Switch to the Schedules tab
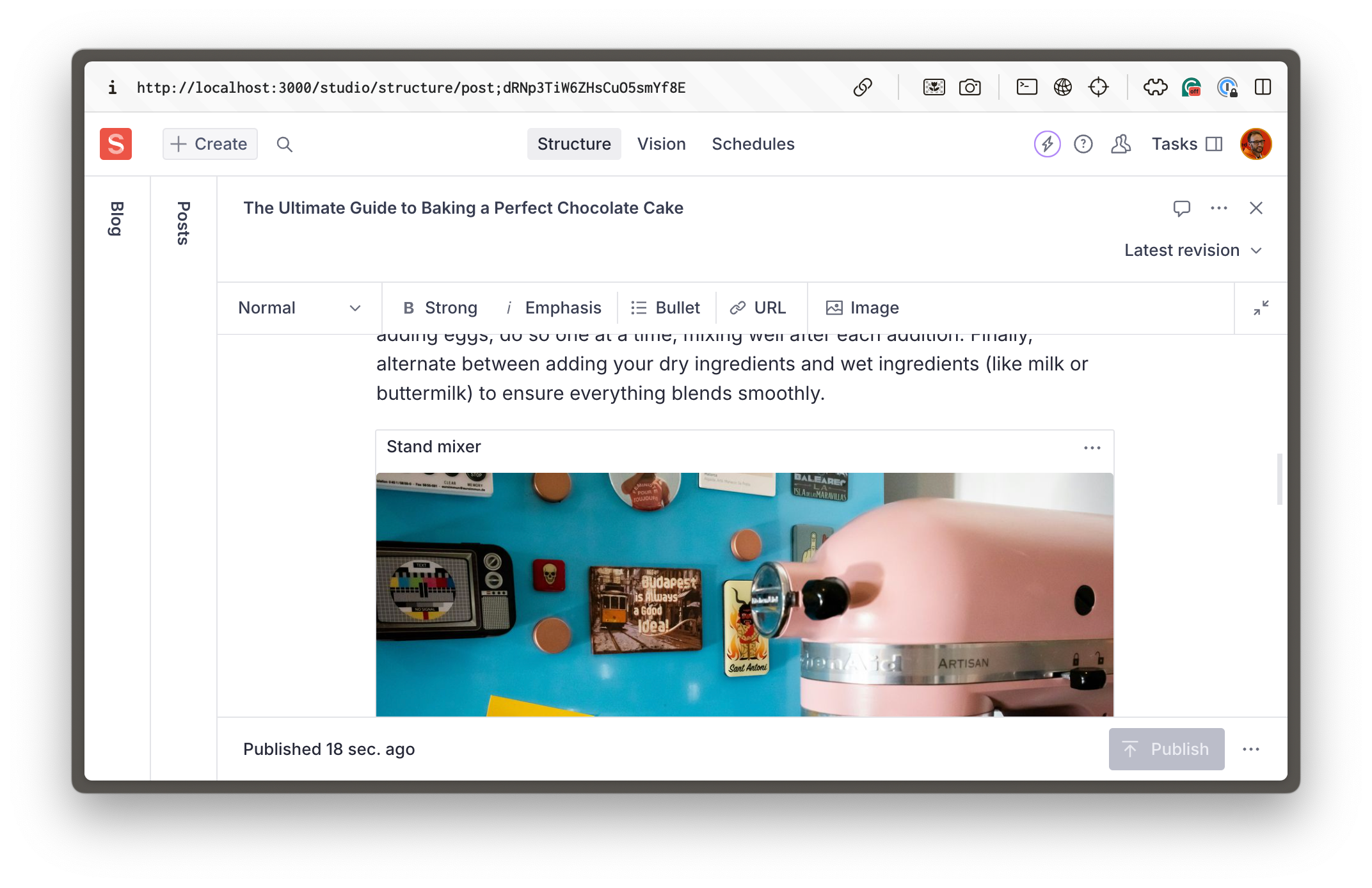The height and width of the screenshot is (888, 1372). (x=753, y=144)
